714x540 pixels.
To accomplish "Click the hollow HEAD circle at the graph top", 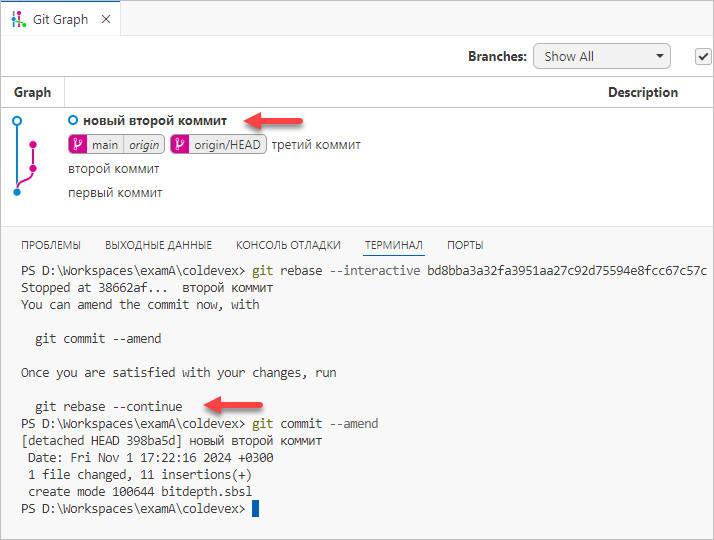I will (17, 120).
